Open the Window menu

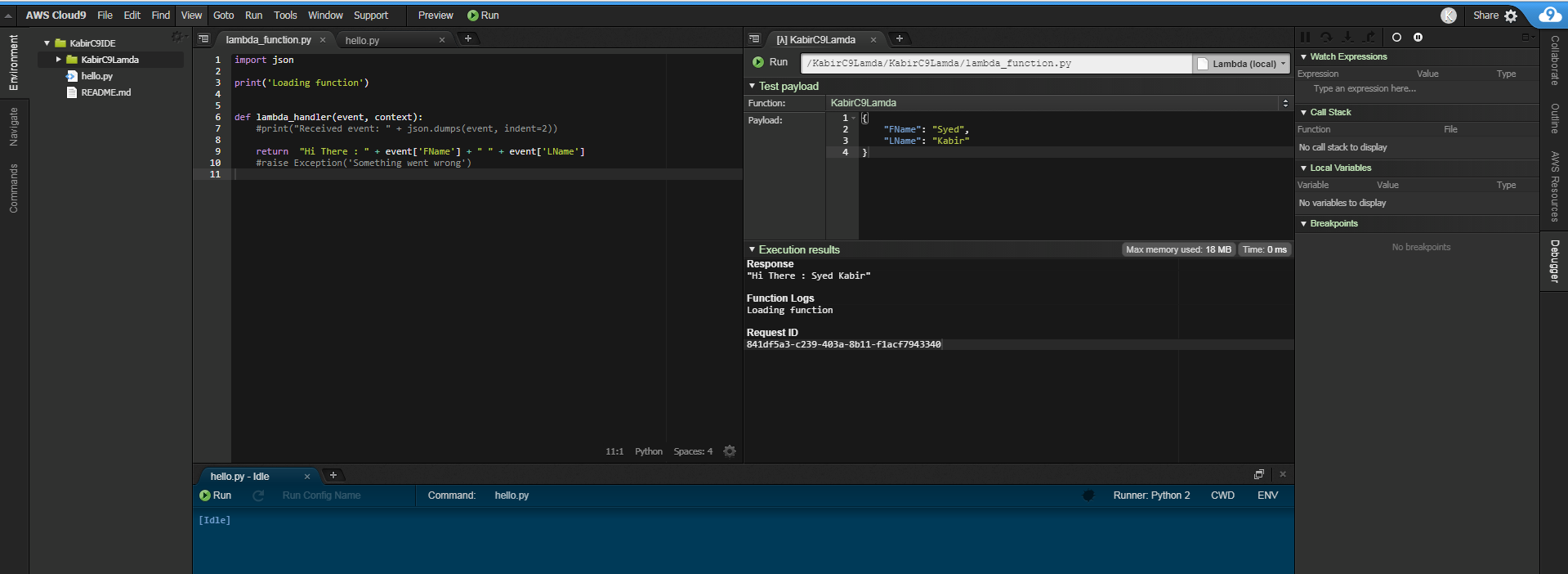pos(325,16)
